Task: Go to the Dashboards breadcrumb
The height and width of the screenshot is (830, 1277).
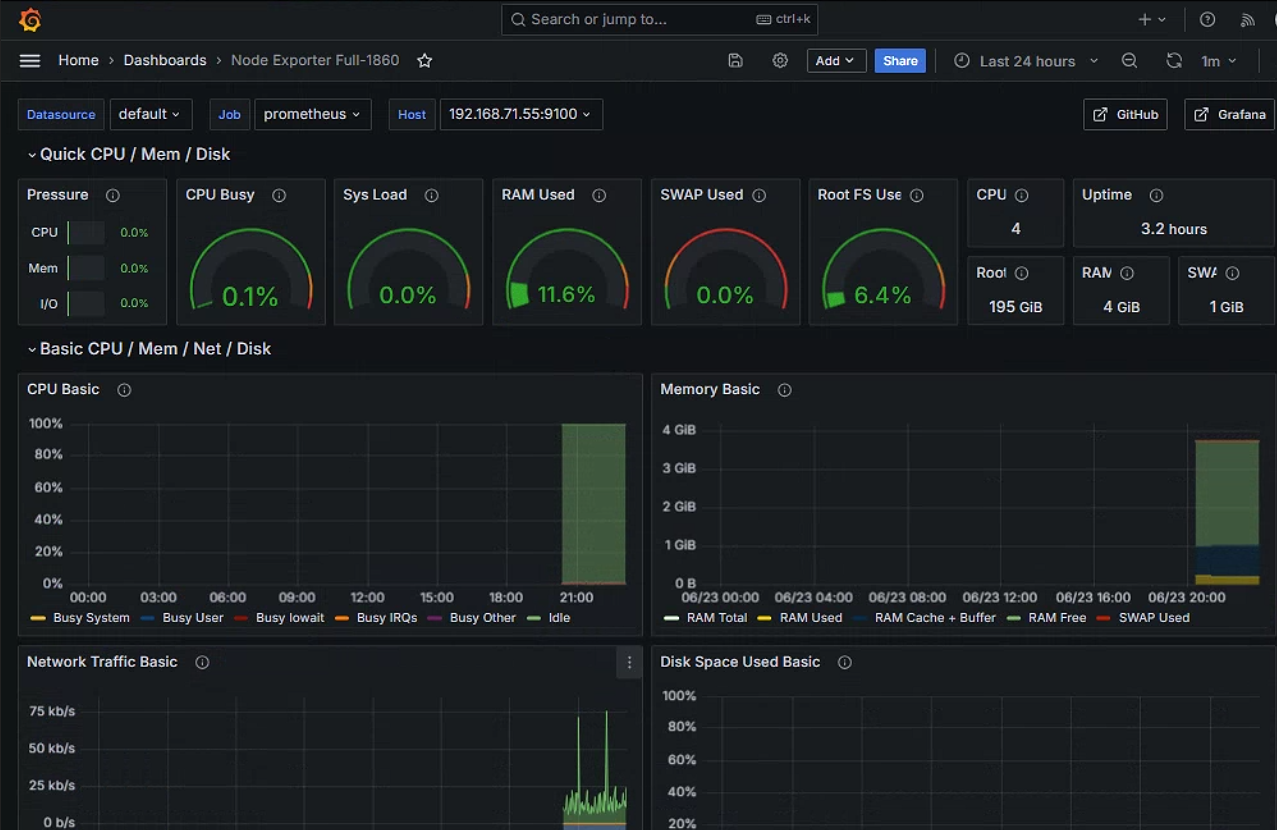Action: pos(165,61)
